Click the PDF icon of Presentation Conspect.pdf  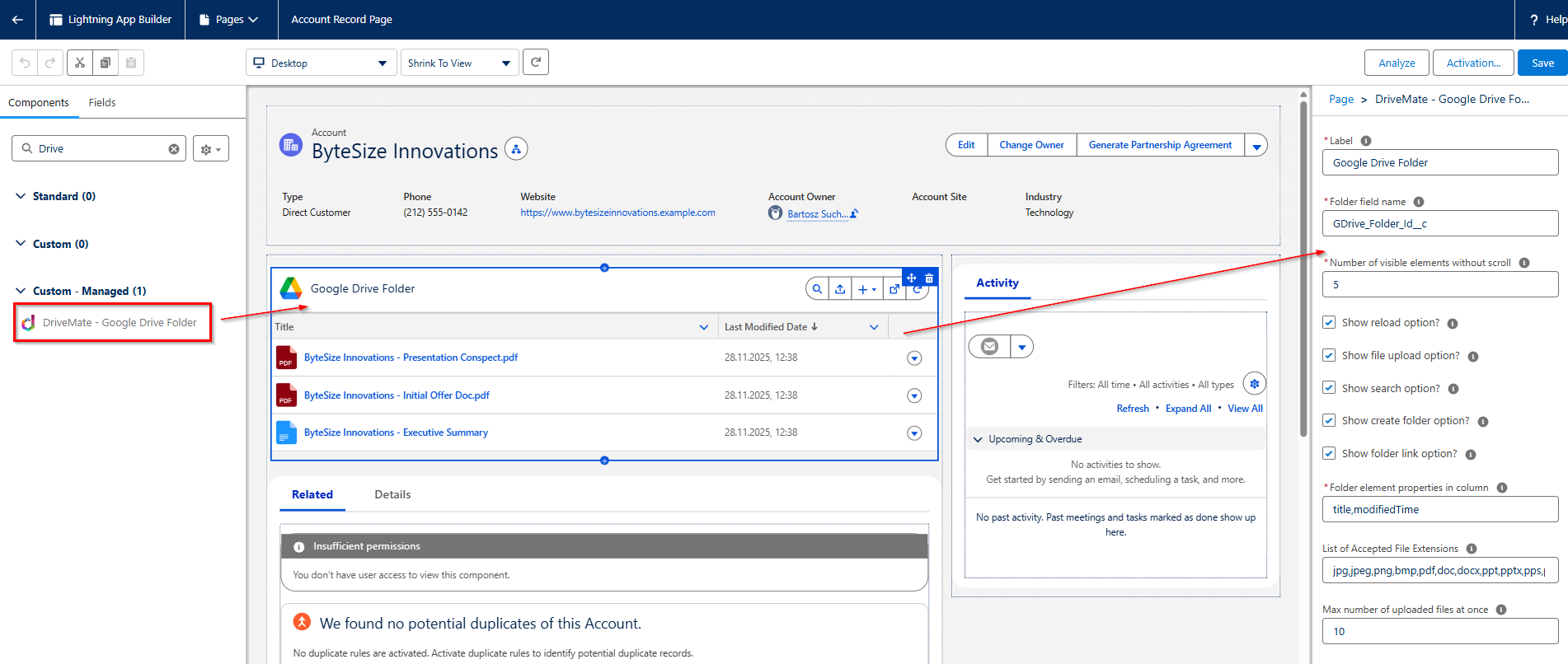286,358
